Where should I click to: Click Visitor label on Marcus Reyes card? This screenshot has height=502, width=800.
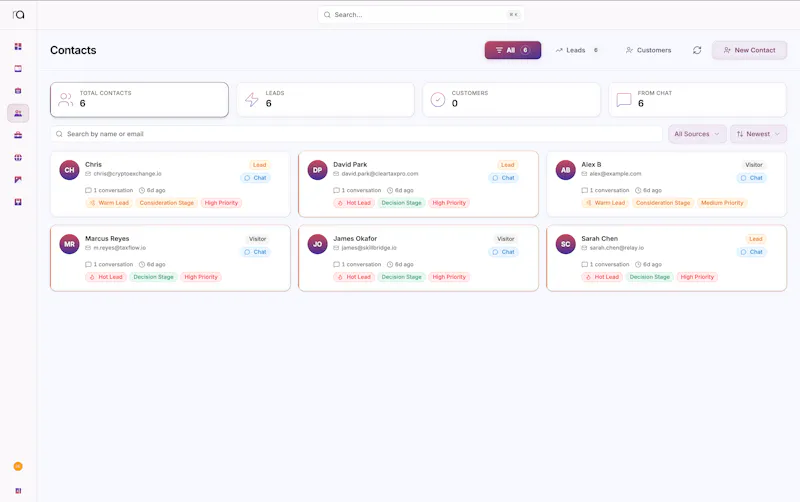pos(258,239)
